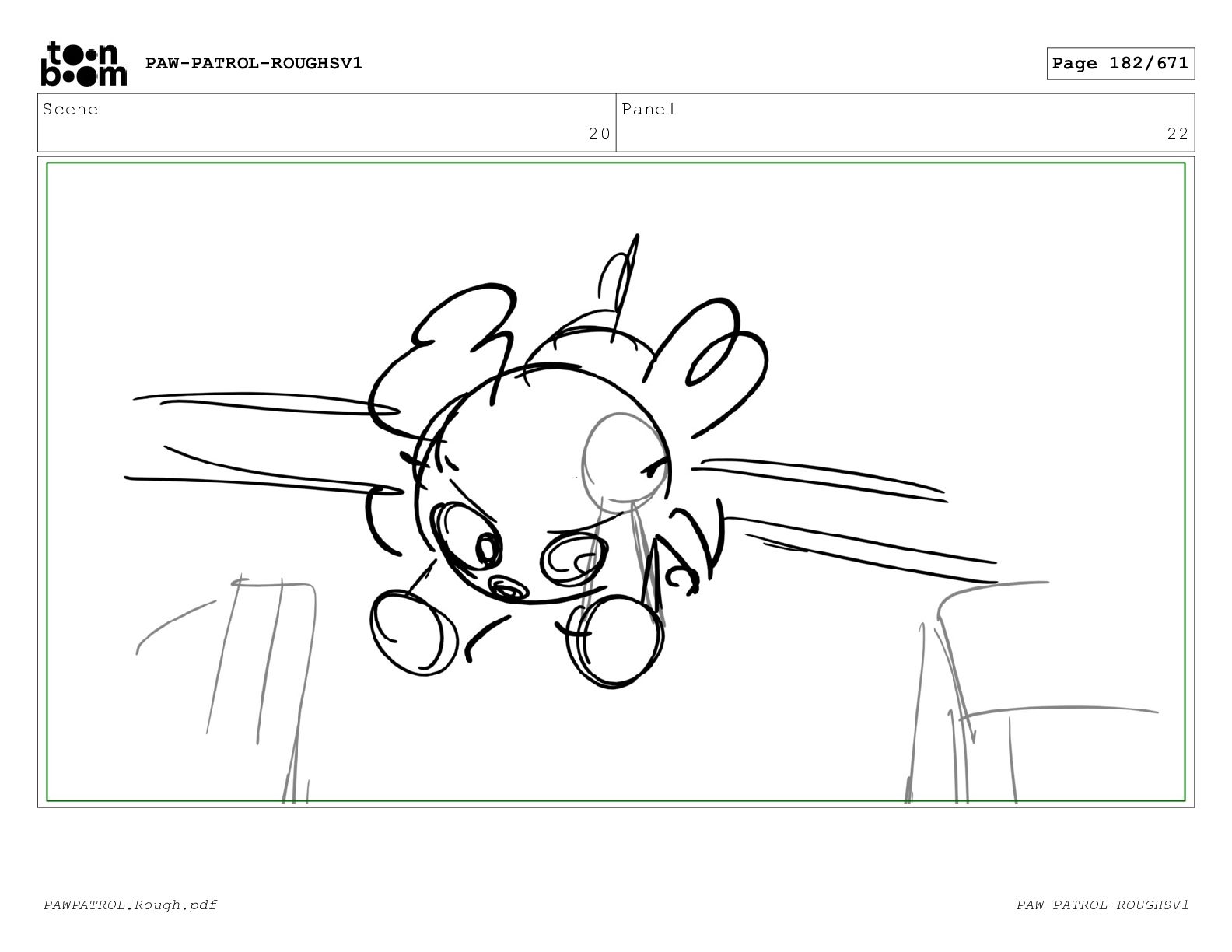Select the PAW-PATROL-ROUGHSV1 header title
Viewport: 1232px width, 952px height.
254,64
